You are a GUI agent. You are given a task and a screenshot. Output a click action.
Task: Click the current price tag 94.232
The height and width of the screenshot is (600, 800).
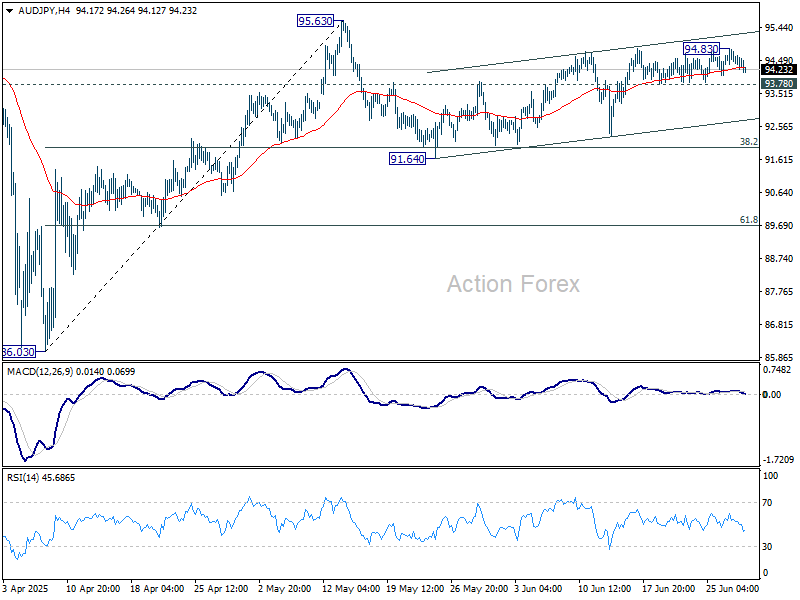[x=779, y=70]
